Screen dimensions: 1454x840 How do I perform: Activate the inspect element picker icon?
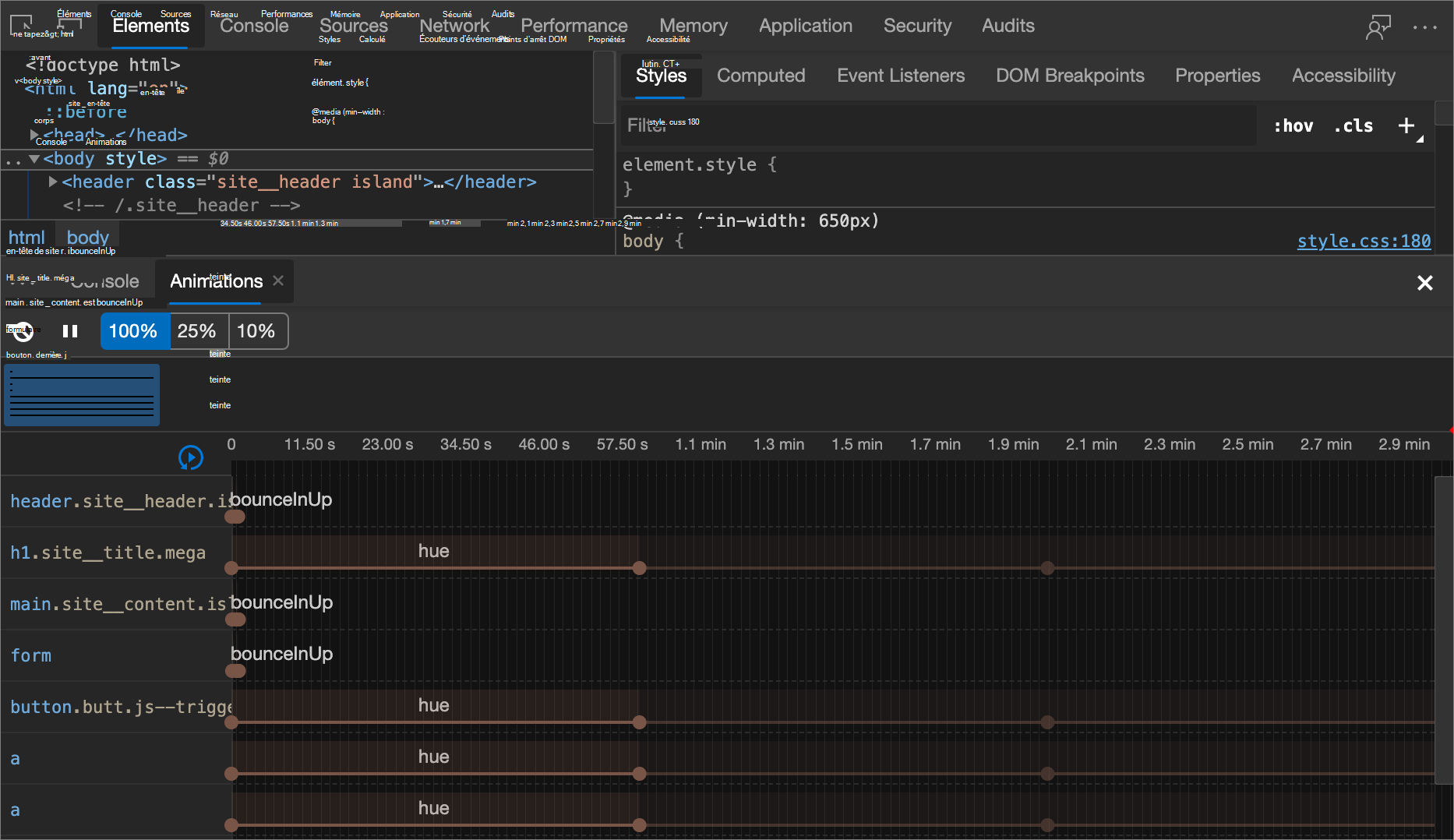click(x=21, y=25)
